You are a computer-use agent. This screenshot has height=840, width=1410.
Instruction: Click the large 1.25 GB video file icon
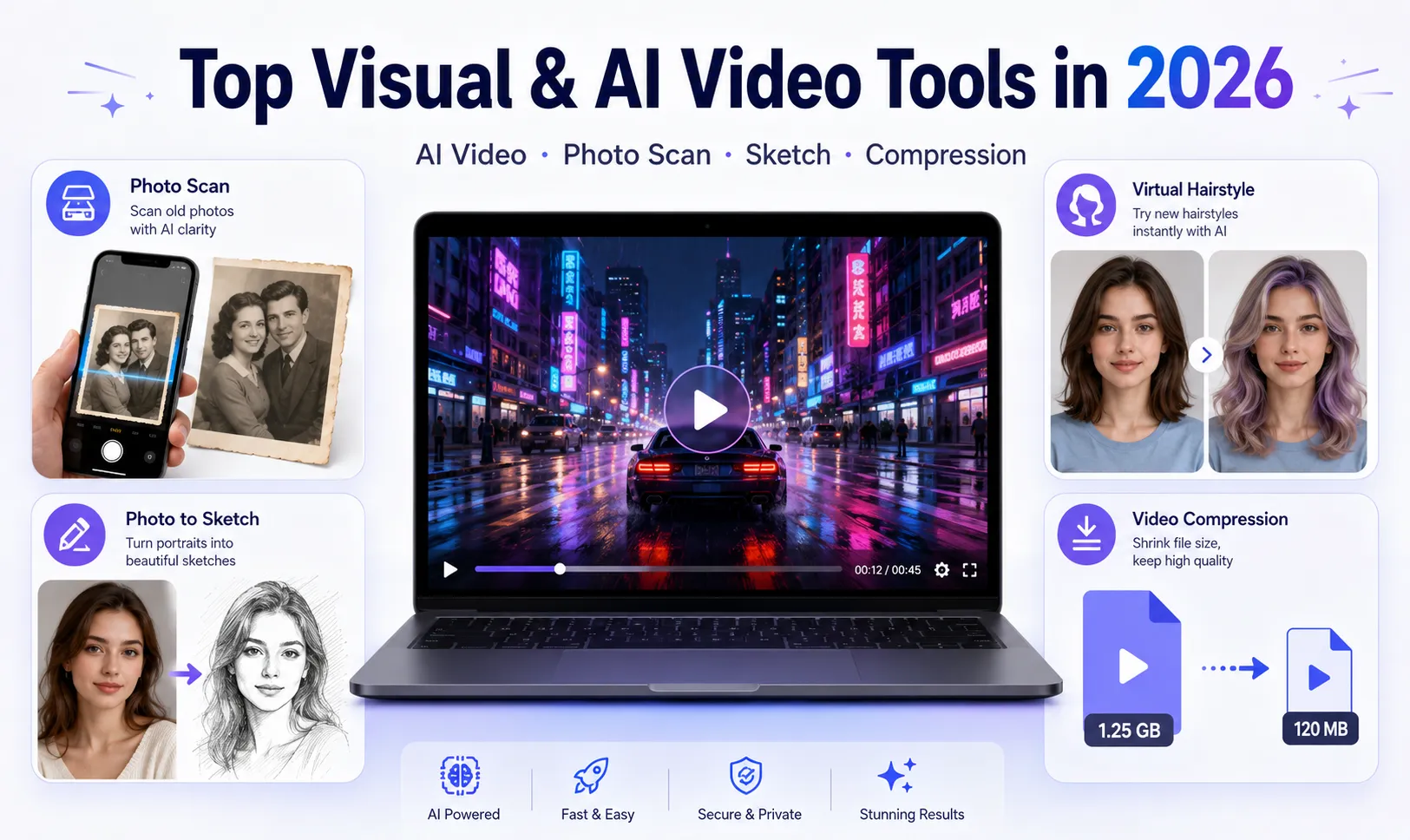coord(1132,663)
